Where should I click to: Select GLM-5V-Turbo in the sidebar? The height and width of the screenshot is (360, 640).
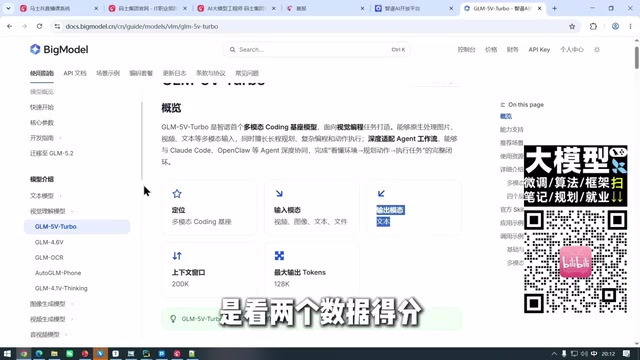(x=77, y=227)
